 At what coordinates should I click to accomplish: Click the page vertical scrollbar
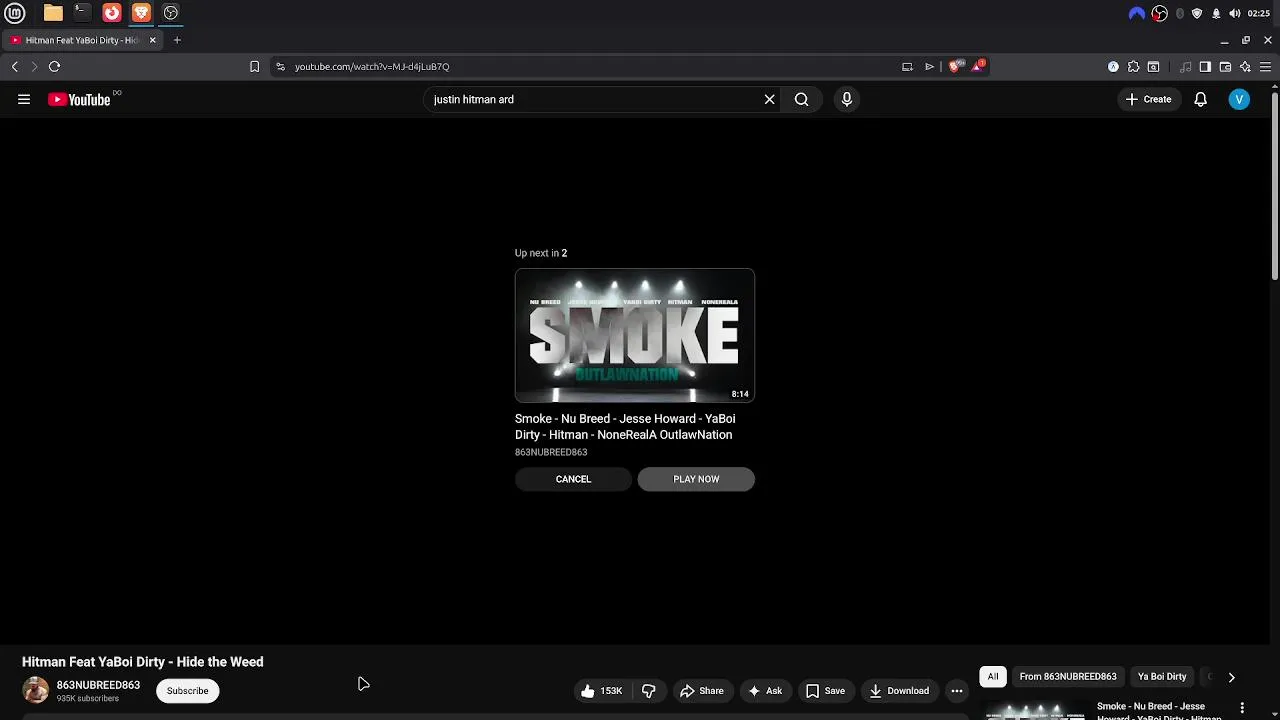(x=1274, y=186)
